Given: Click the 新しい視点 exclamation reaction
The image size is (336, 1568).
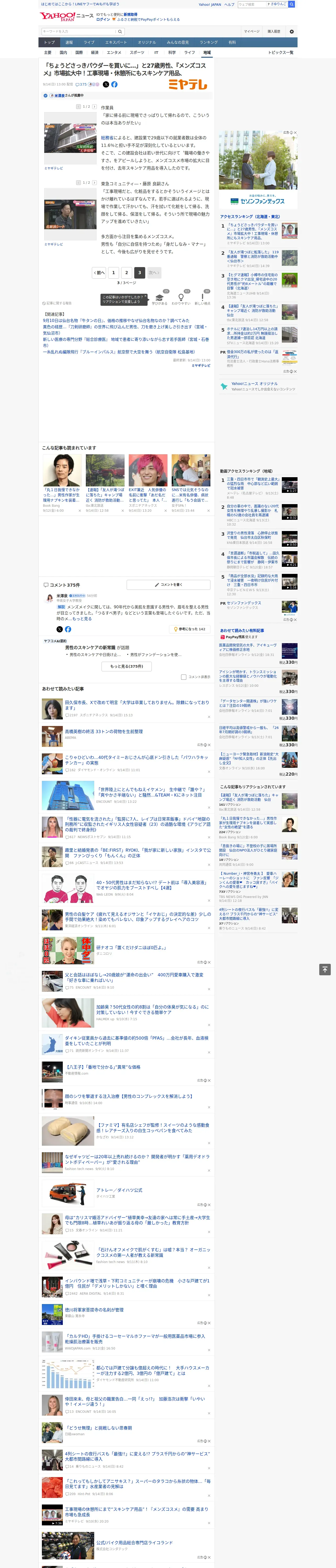Looking at the screenshot, I should pos(203,298).
